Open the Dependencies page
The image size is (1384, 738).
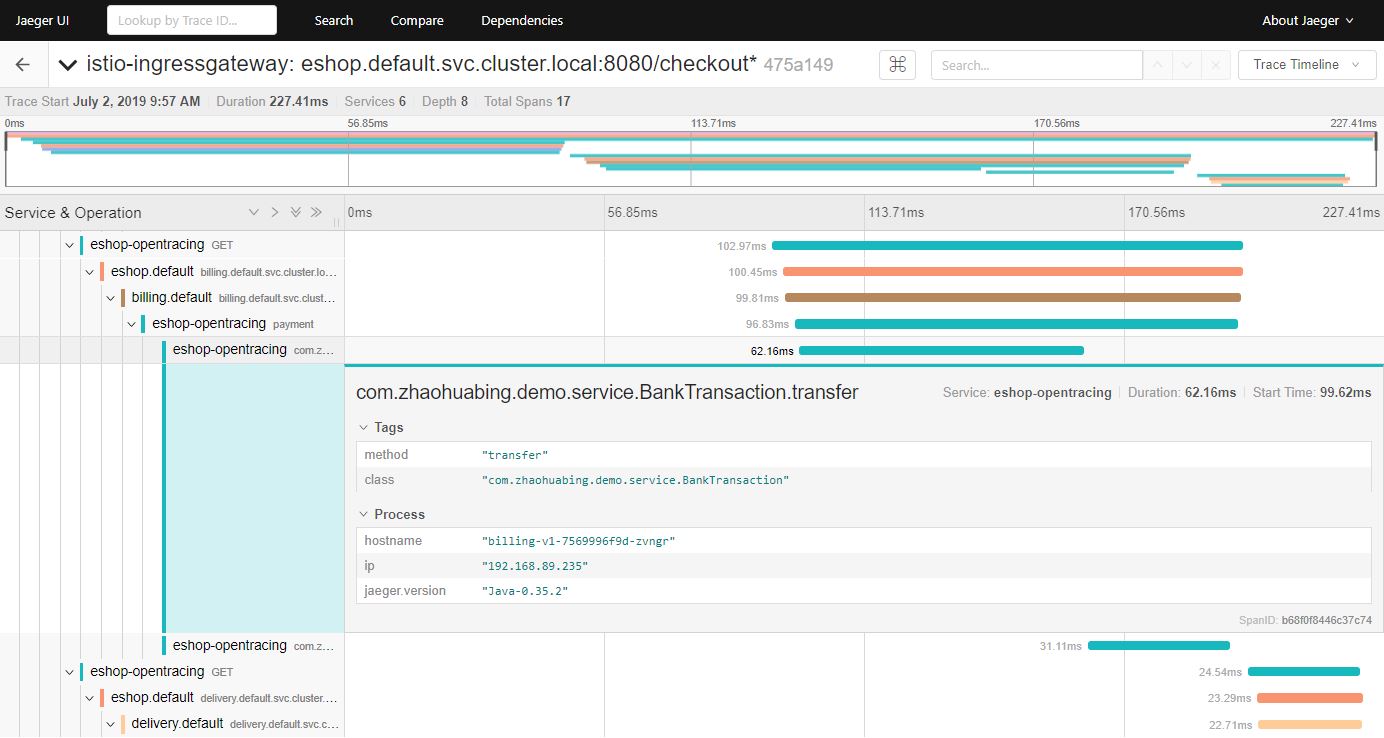tap(521, 20)
